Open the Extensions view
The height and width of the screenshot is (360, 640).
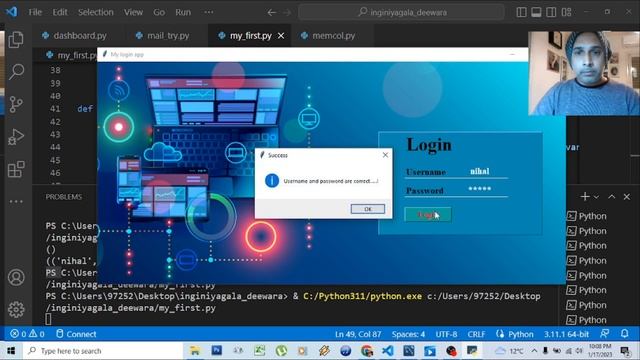pyautogui.click(x=16, y=169)
